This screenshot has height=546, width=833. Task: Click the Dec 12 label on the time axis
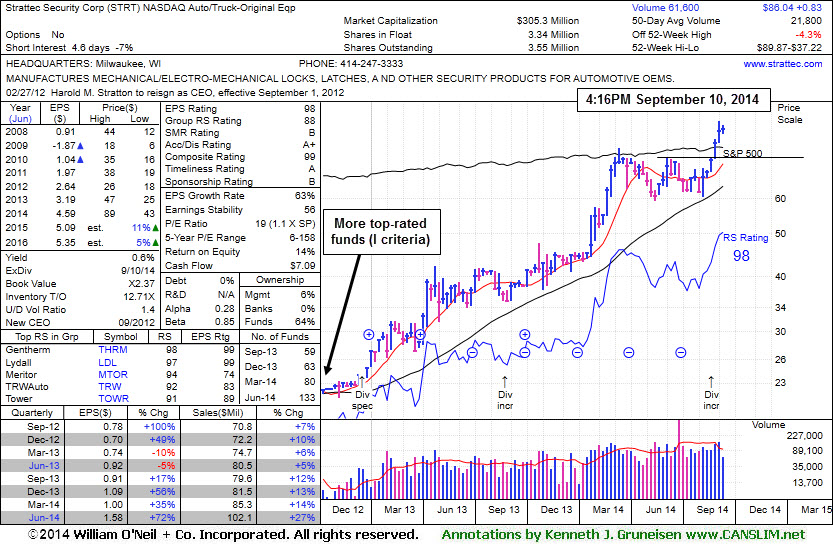347,510
